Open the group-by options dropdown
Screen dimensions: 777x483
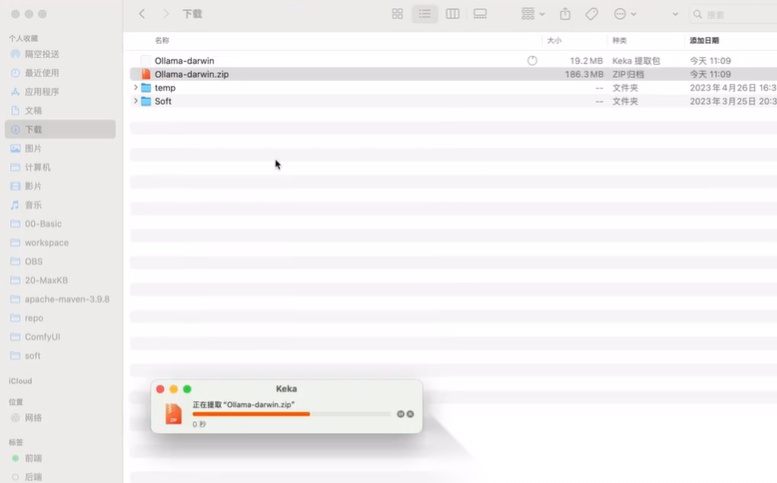533,14
